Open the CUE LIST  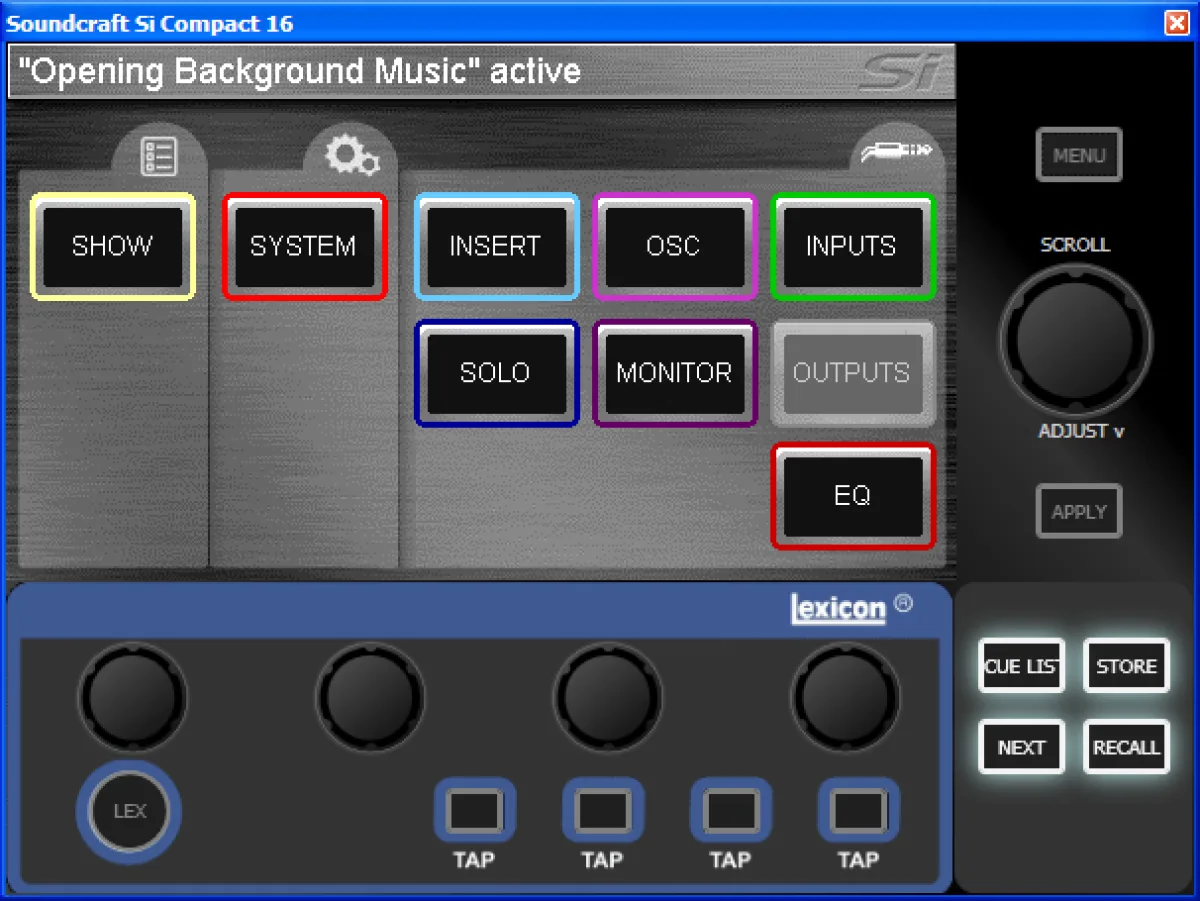(1021, 666)
